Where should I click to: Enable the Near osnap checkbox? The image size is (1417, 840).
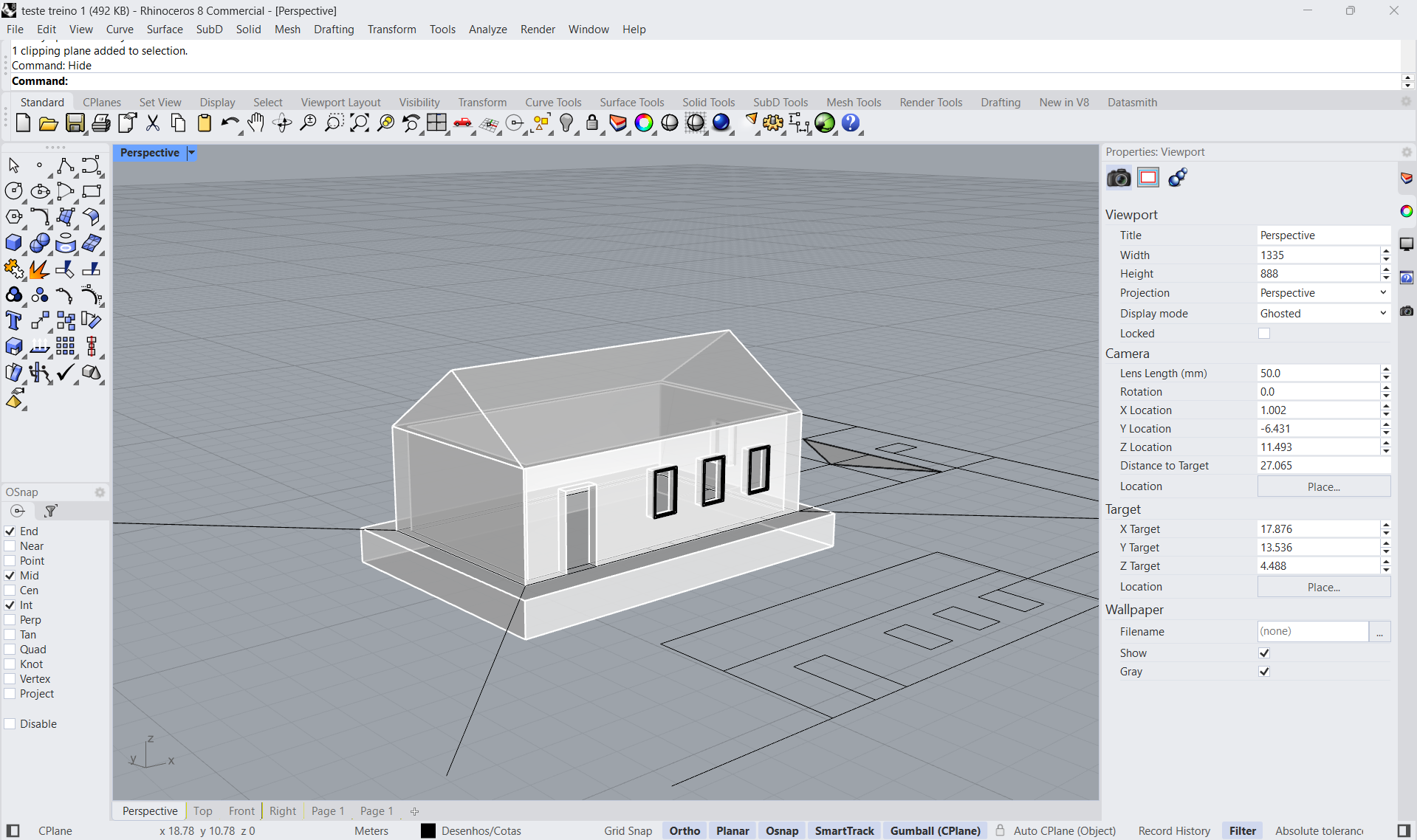click(10, 546)
